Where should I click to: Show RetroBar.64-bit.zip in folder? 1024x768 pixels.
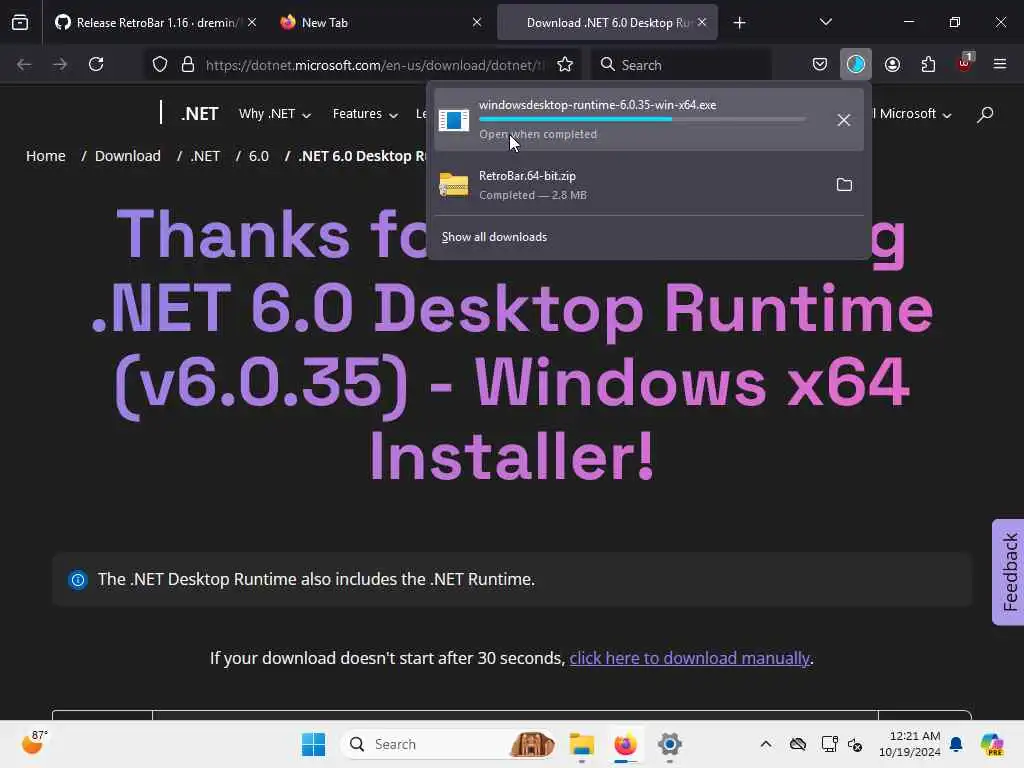tap(844, 185)
